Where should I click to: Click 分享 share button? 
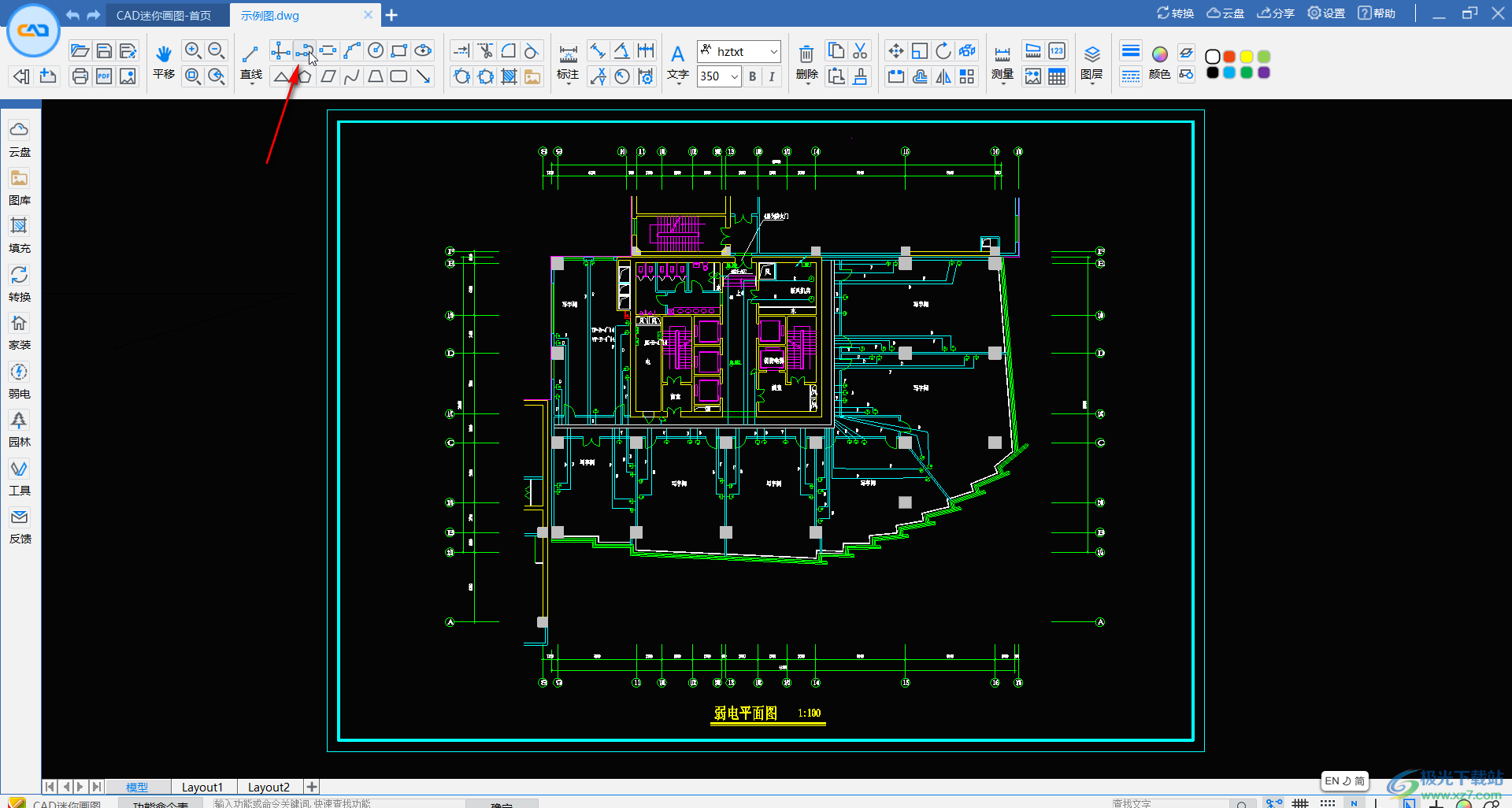1276,13
